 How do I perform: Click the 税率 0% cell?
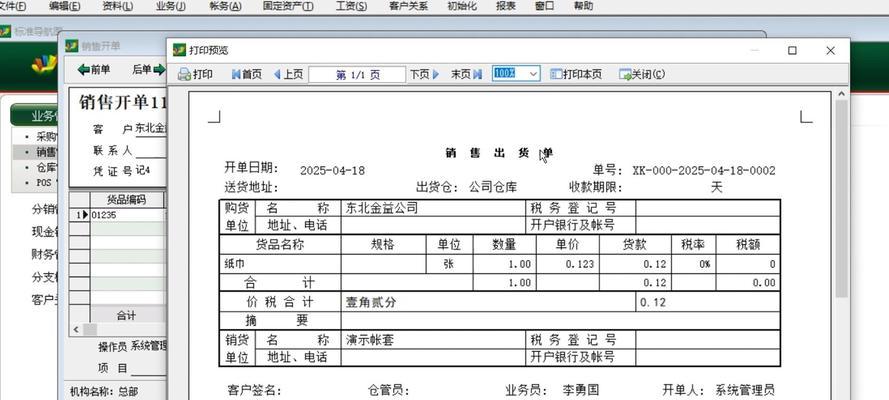click(x=693, y=263)
